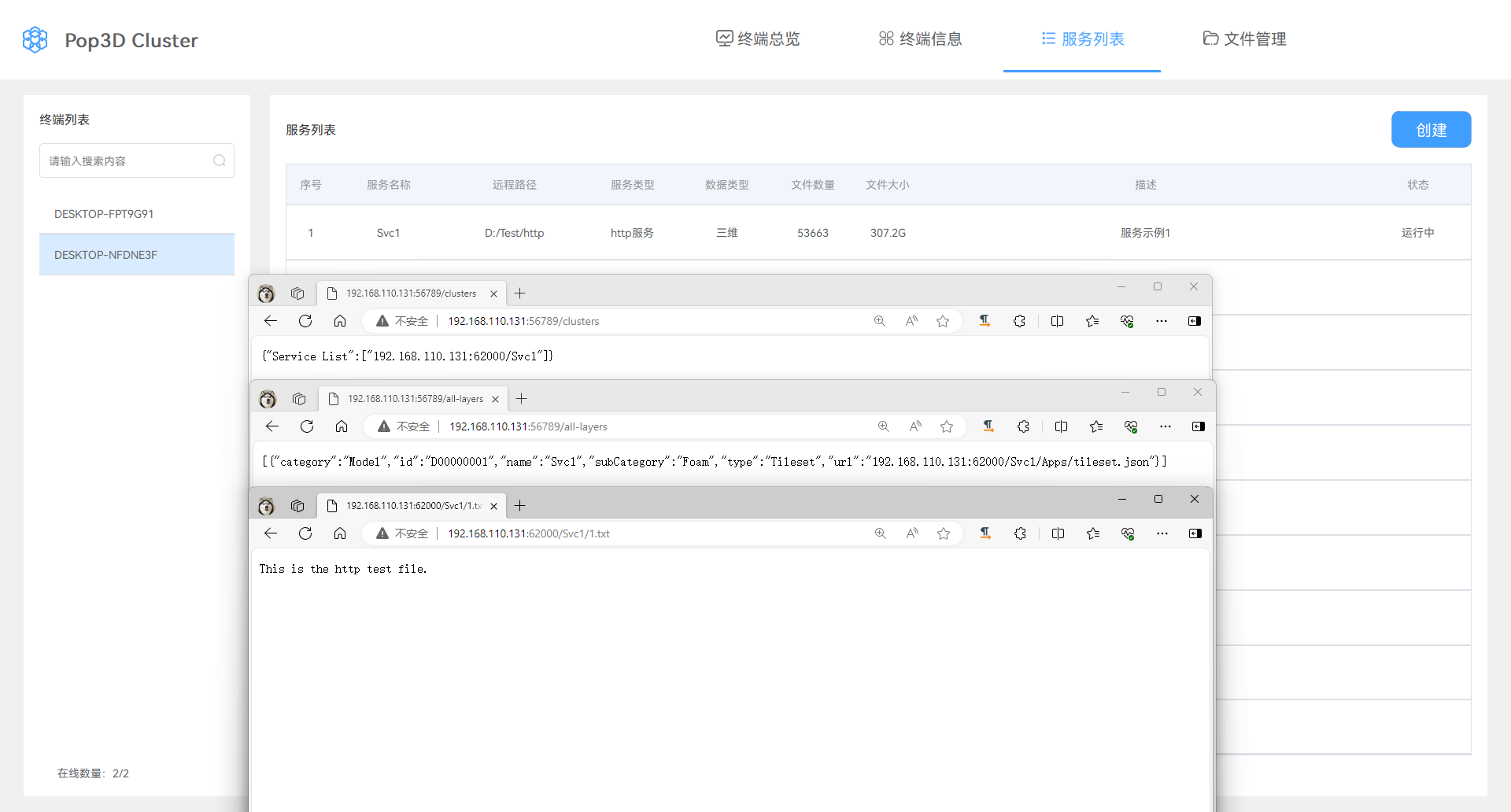Bookmark the clusters page with star icon

[943, 321]
